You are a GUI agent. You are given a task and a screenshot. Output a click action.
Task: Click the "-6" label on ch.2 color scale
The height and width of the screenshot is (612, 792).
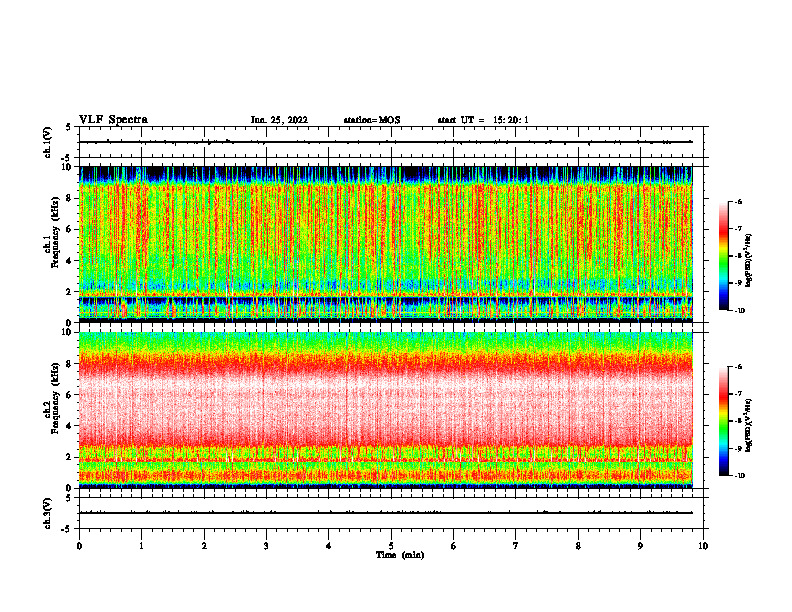[739, 367]
